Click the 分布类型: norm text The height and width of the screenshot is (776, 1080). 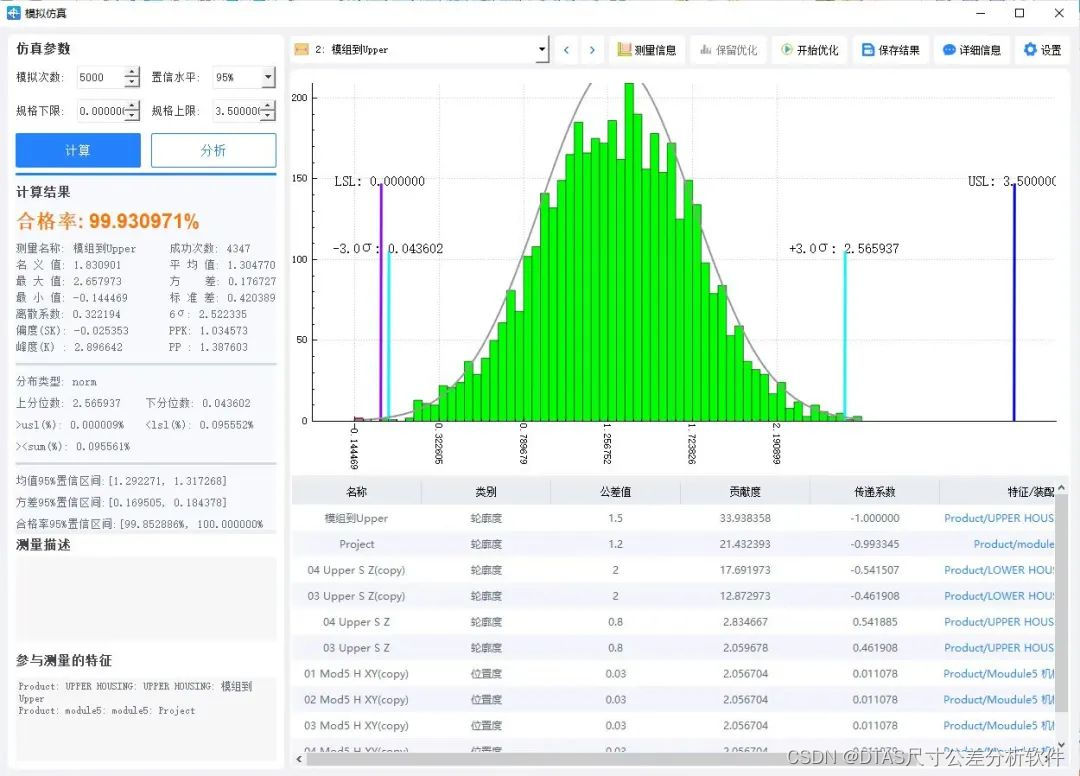(56, 381)
